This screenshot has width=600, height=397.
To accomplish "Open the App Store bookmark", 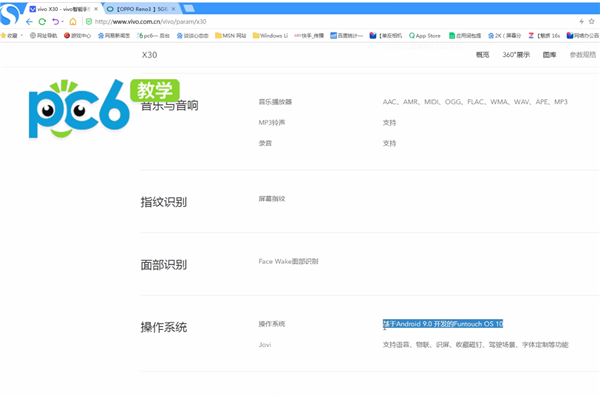I will click(x=424, y=36).
